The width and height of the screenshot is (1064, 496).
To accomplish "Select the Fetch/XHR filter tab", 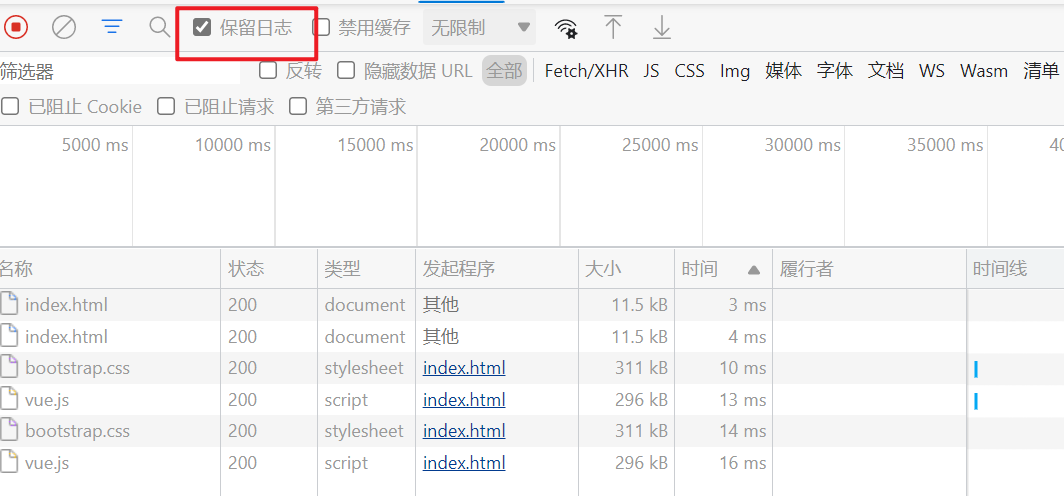I will tap(586, 70).
